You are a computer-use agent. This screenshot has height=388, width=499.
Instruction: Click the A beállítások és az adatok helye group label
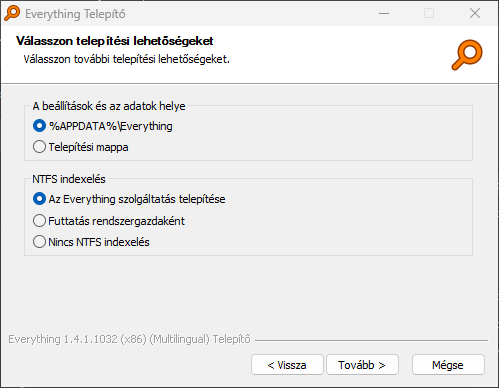(109, 106)
